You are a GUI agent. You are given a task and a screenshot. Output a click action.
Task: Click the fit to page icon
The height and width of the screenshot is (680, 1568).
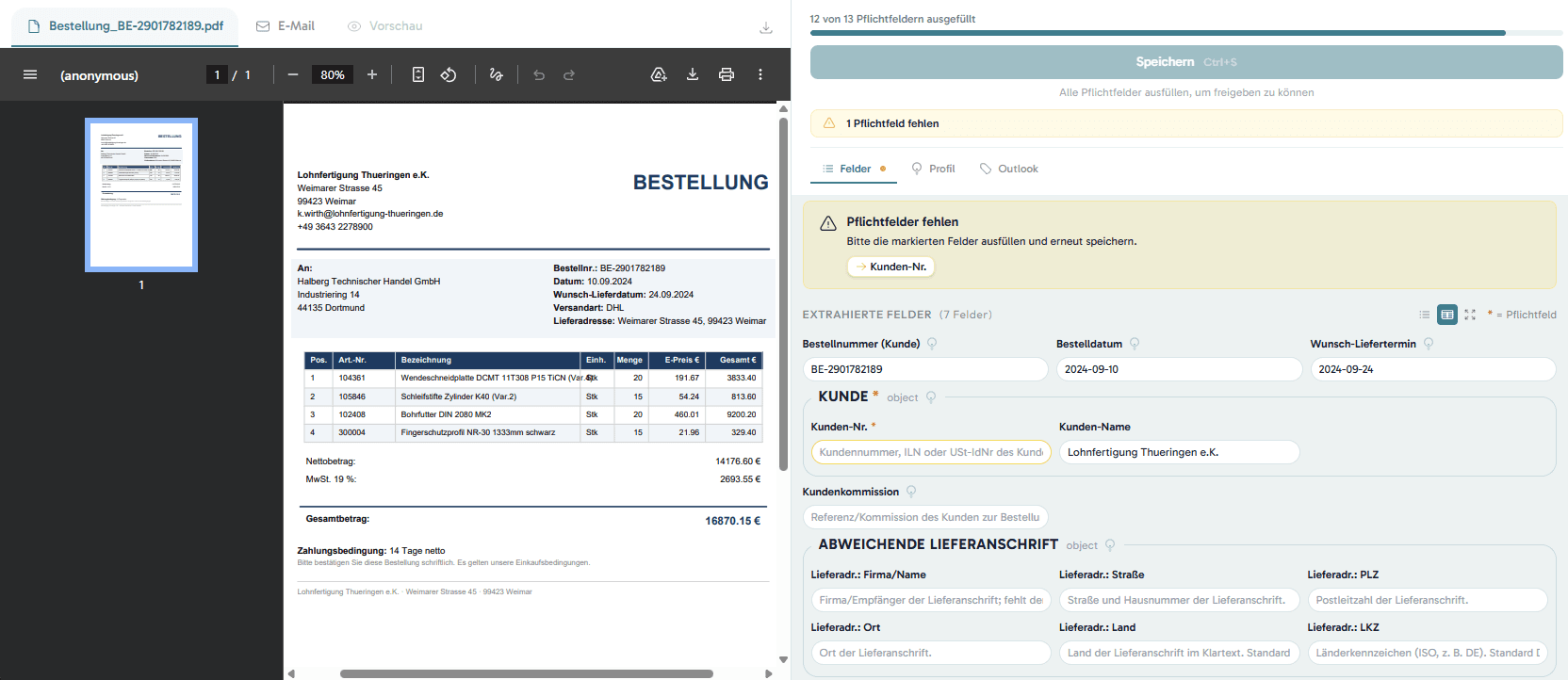[418, 74]
